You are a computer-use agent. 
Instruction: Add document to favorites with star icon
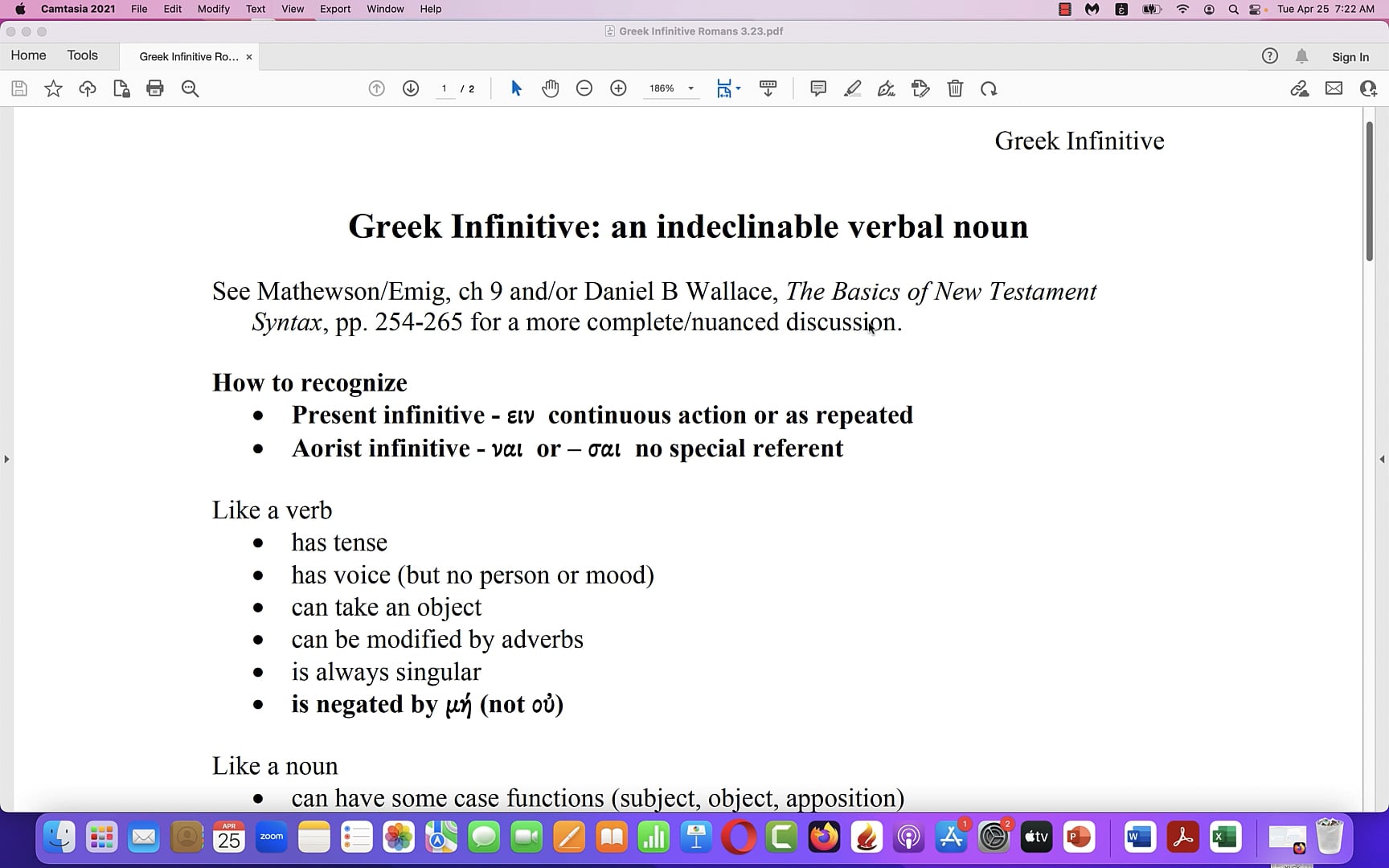click(52, 88)
